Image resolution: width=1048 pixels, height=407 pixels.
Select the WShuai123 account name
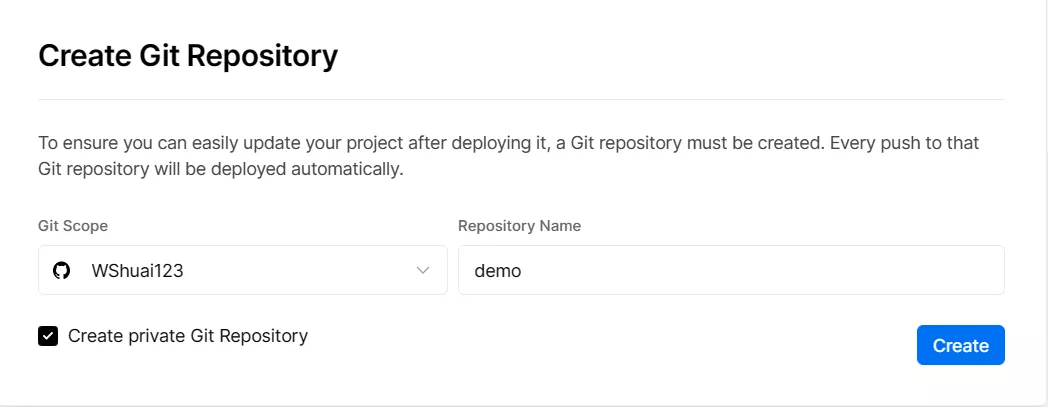(x=137, y=271)
